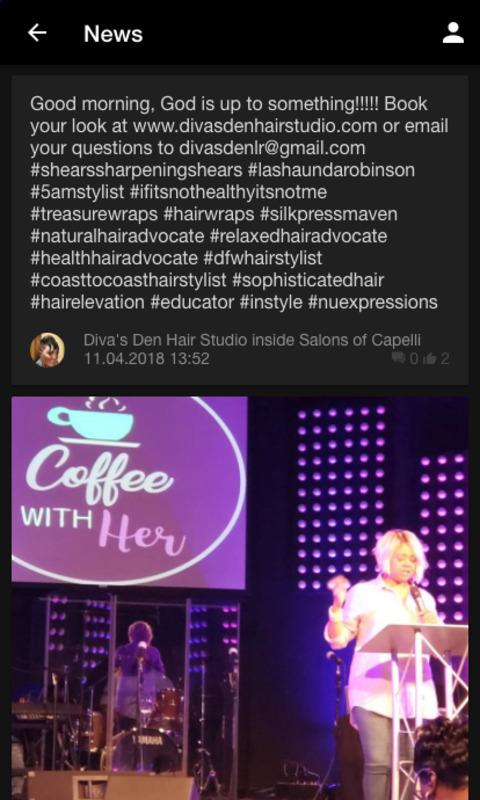Select the News header title

[113, 34]
